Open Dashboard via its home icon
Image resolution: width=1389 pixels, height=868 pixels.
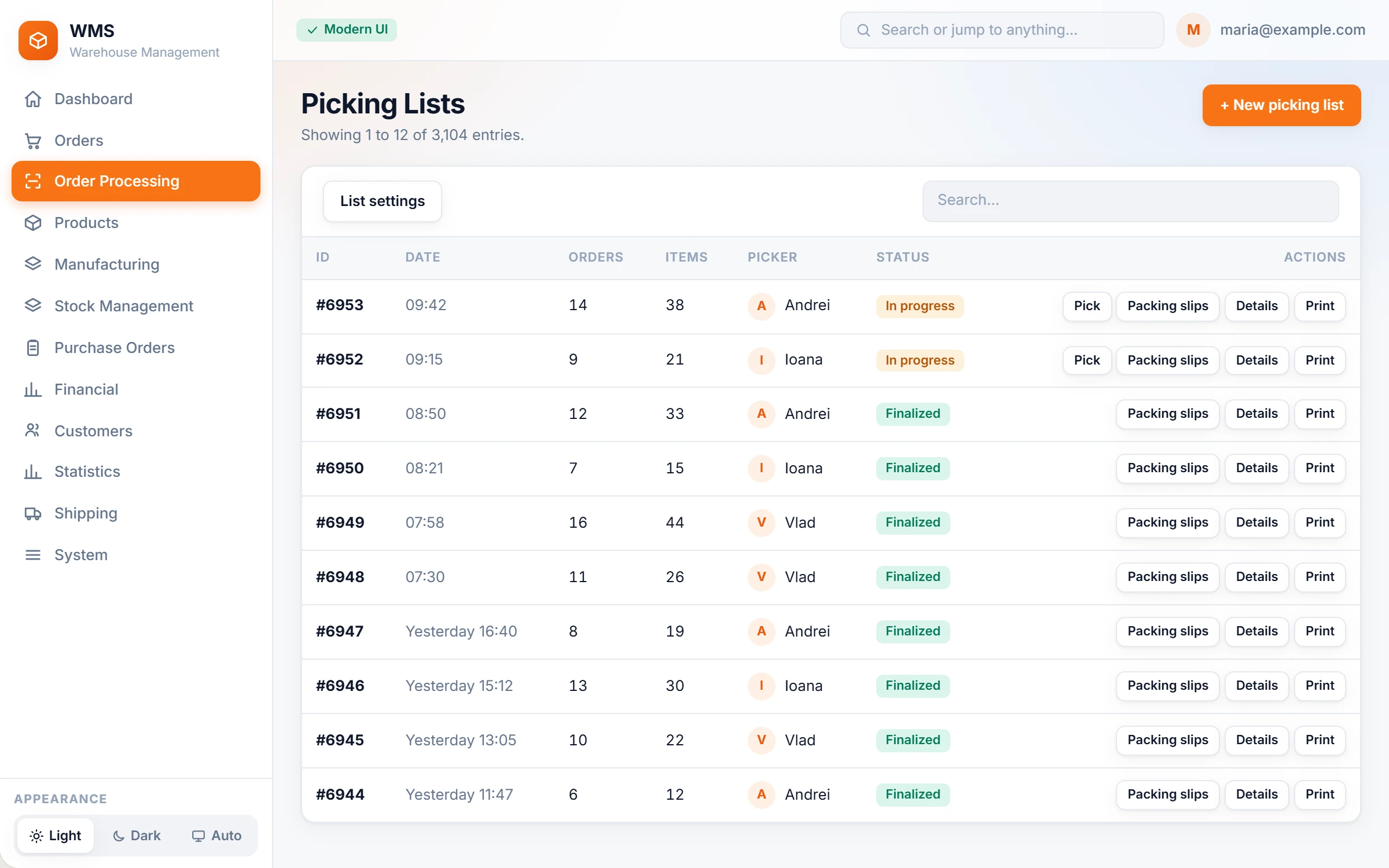click(33, 99)
